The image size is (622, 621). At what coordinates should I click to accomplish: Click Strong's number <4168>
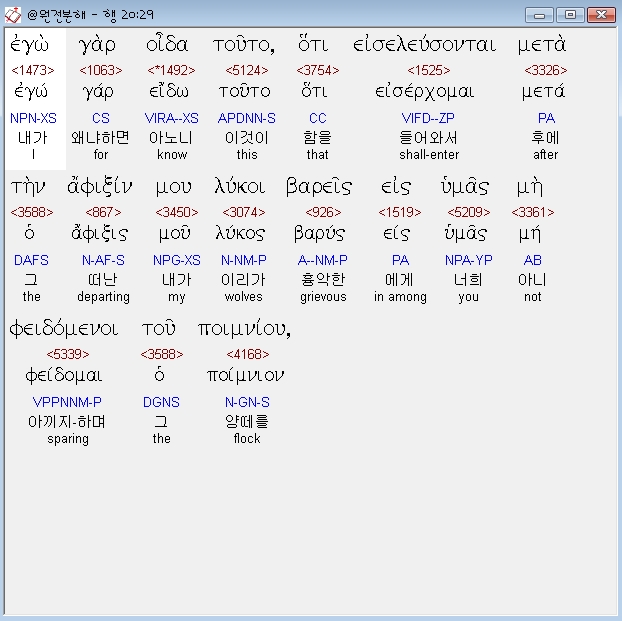(x=248, y=354)
